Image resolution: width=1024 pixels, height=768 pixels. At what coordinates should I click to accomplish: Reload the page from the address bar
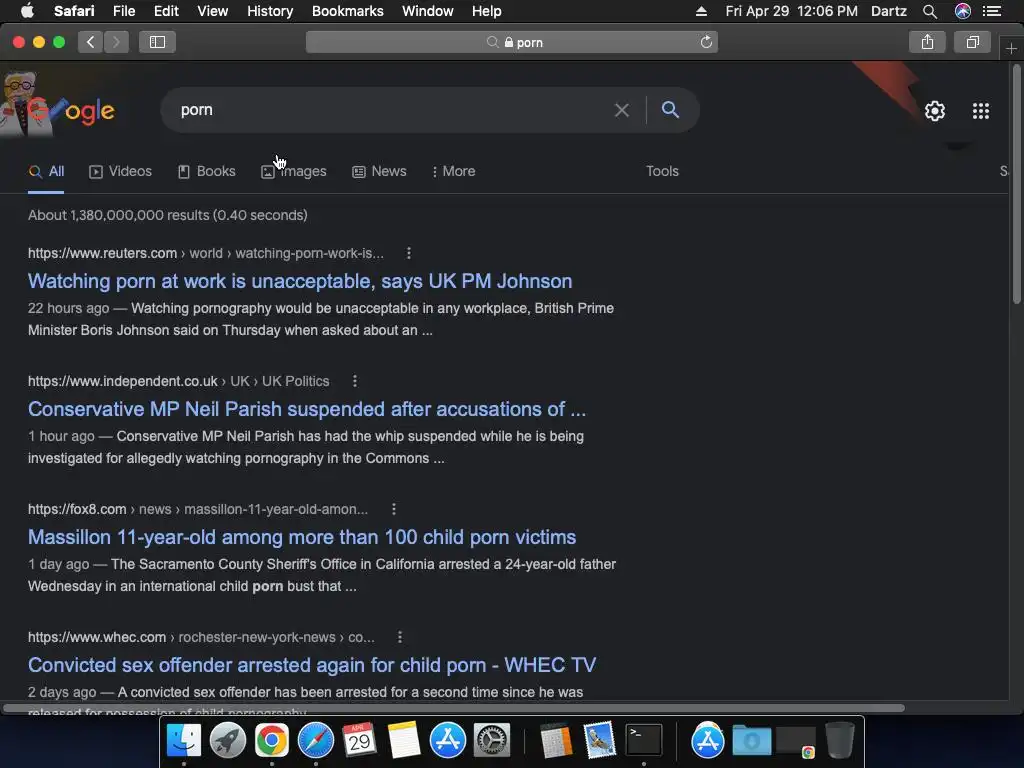[x=706, y=42]
